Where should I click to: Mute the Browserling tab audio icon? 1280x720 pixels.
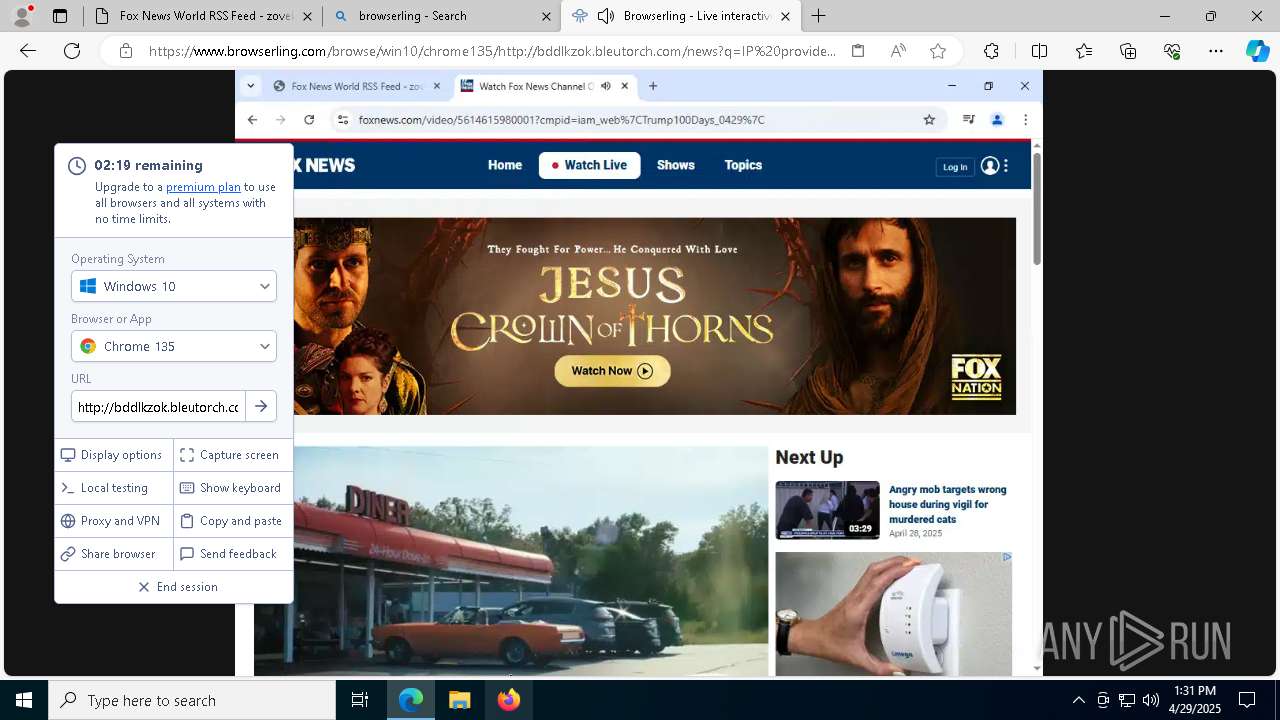(606, 16)
